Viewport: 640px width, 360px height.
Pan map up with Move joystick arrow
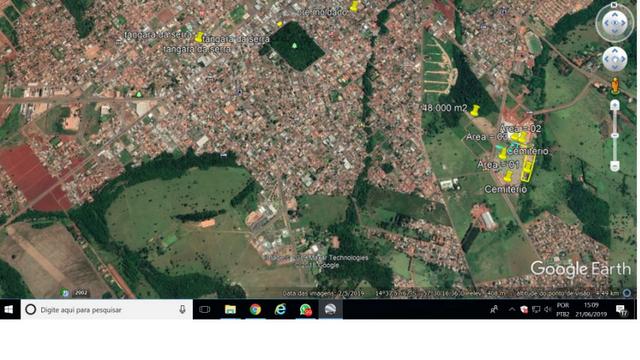tap(615, 51)
